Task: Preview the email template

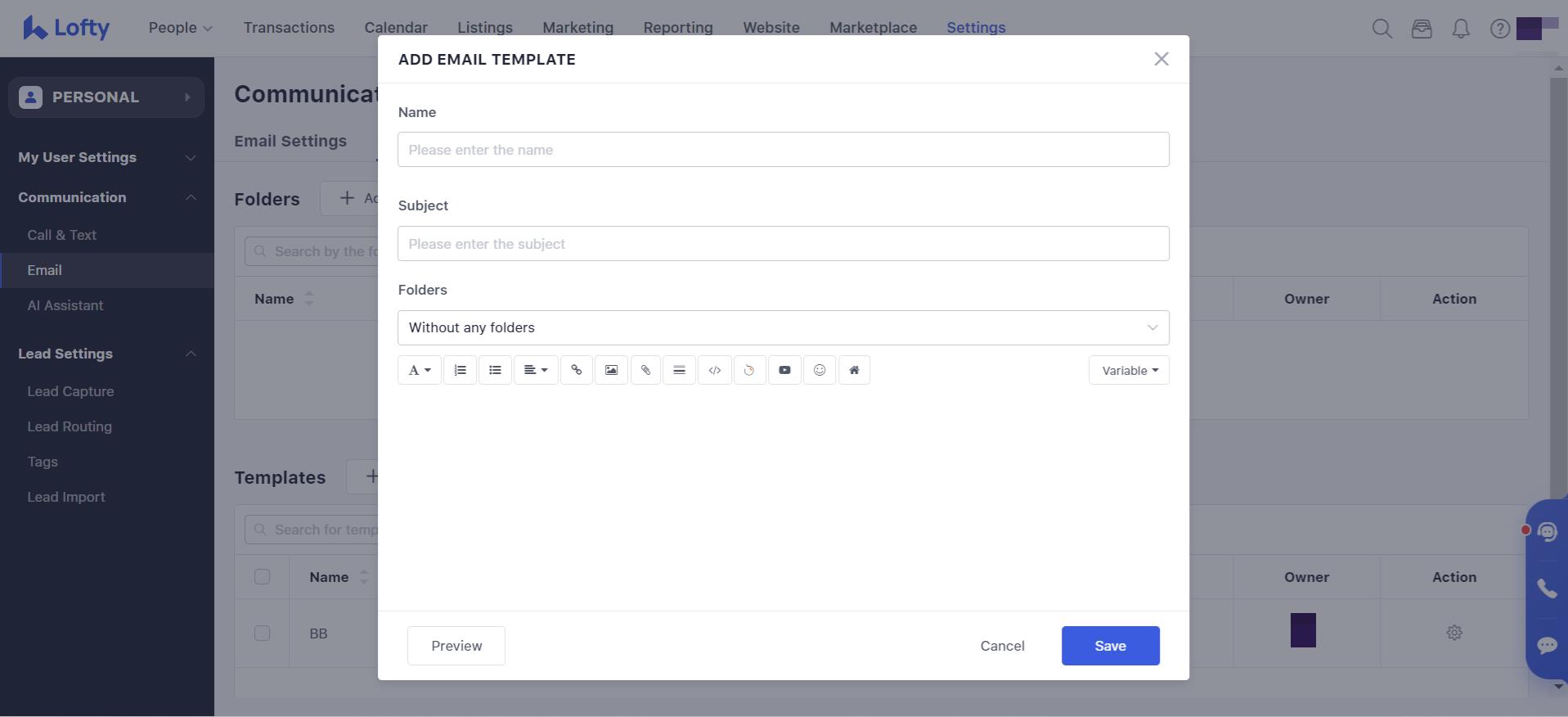Action: (456, 646)
